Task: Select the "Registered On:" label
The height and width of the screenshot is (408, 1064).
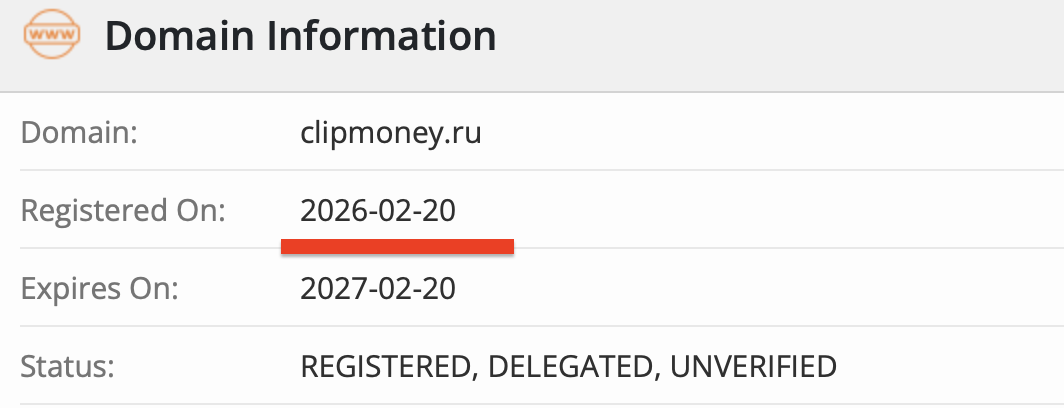Action: [124, 211]
